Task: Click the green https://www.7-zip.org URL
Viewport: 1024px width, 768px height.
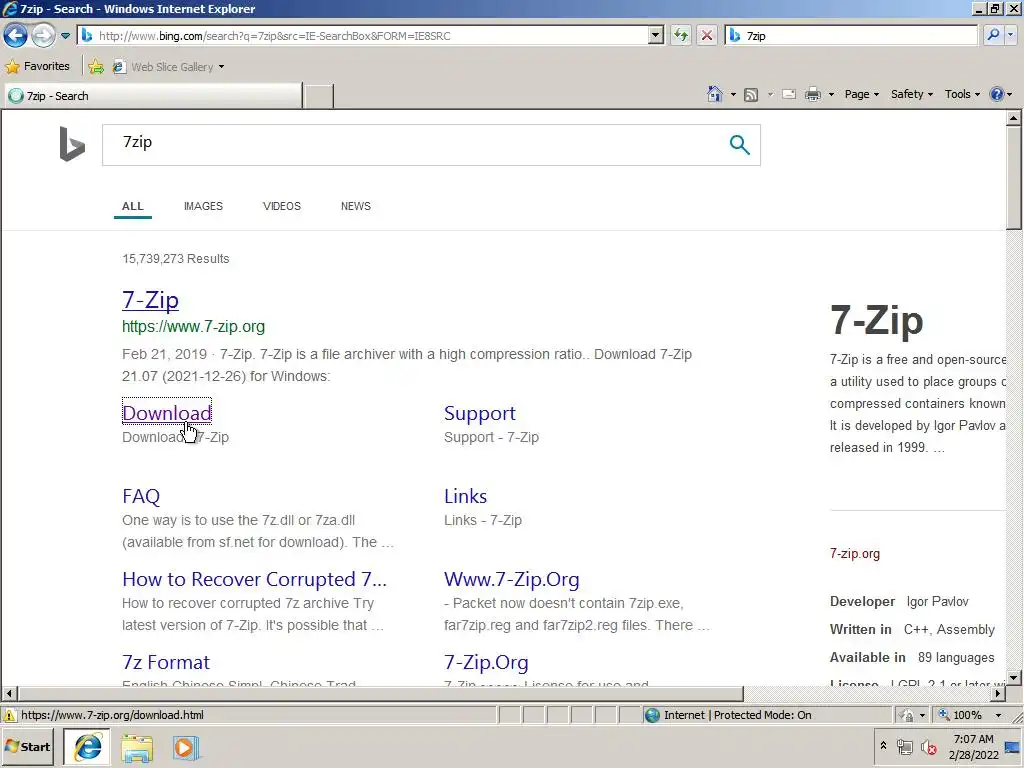Action: tap(193, 326)
